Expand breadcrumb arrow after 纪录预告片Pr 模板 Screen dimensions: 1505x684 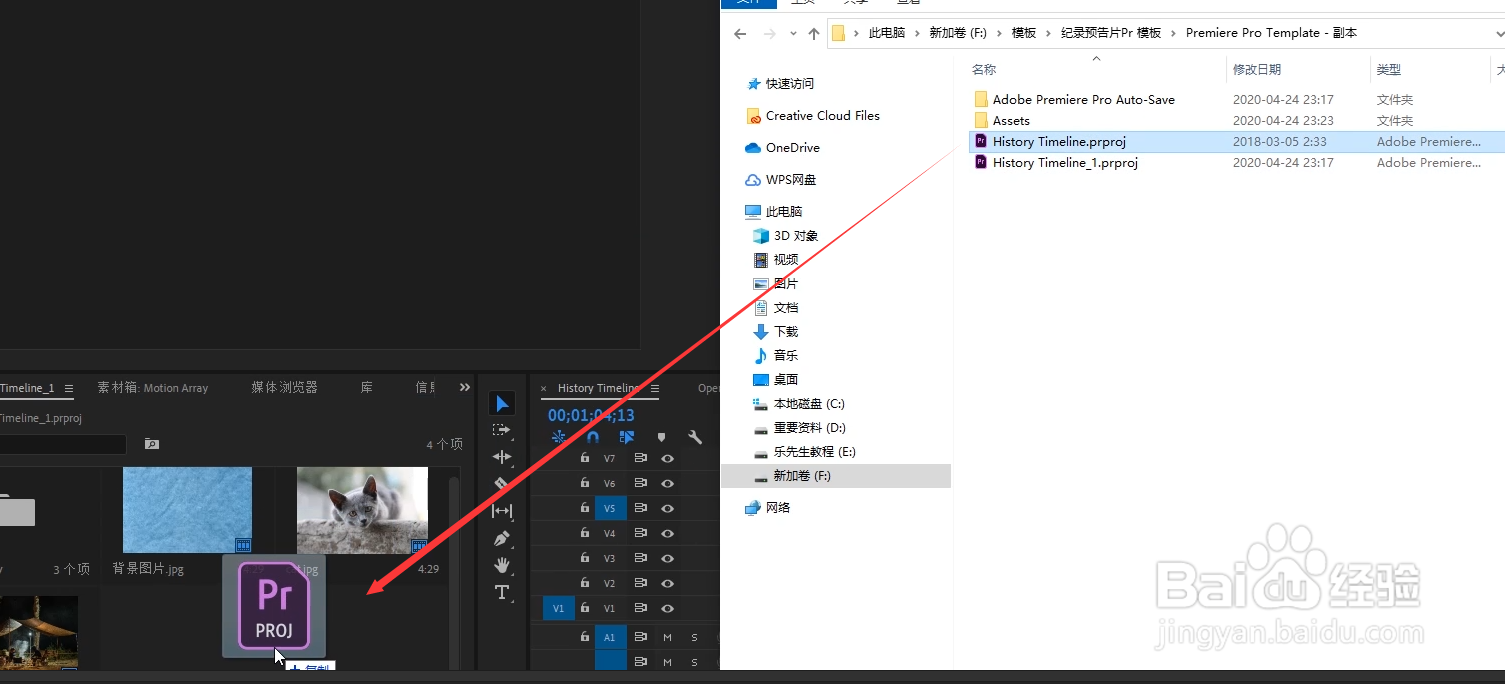(1174, 33)
